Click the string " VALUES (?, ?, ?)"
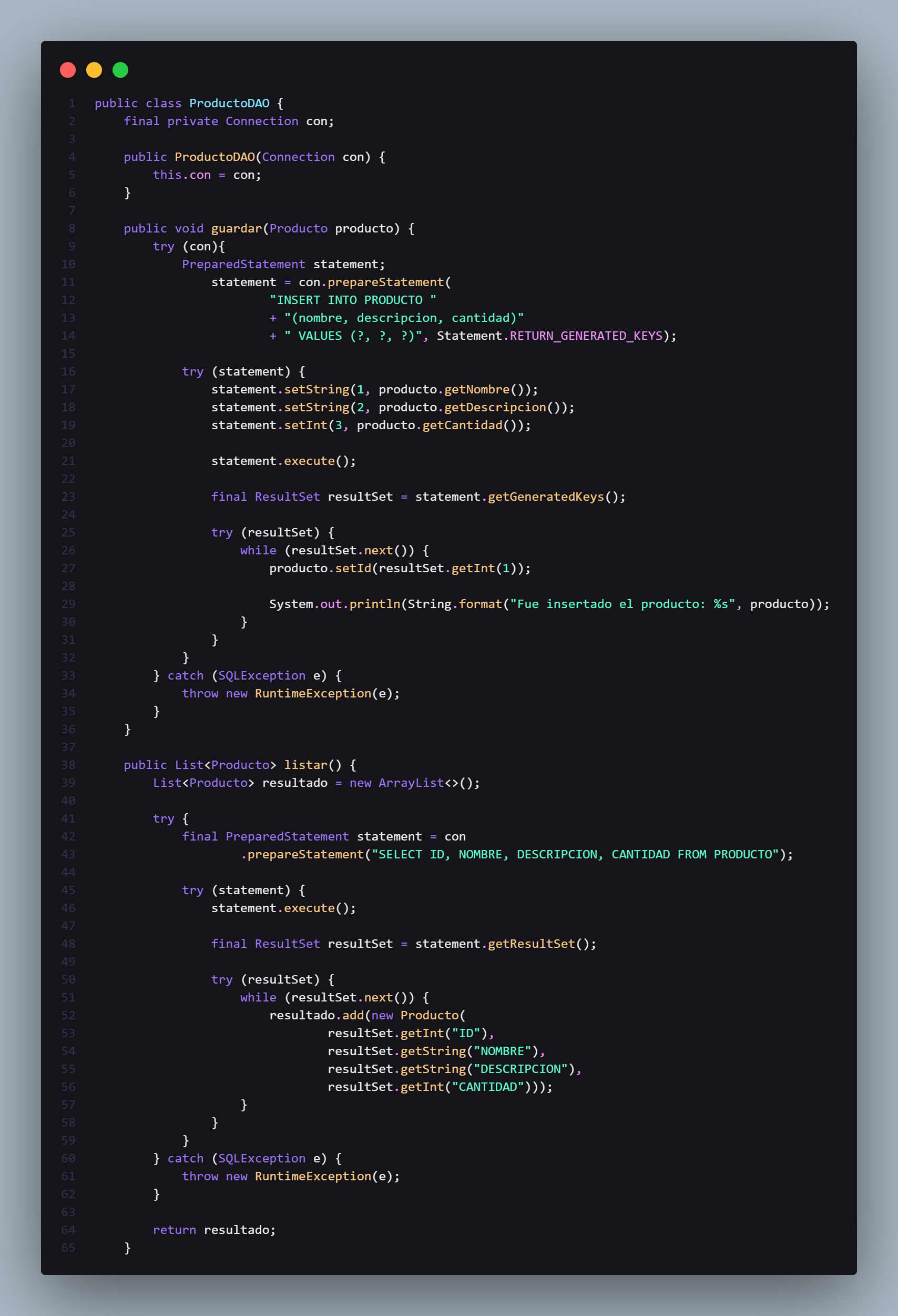898x1316 pixels. tap(353, 336)
